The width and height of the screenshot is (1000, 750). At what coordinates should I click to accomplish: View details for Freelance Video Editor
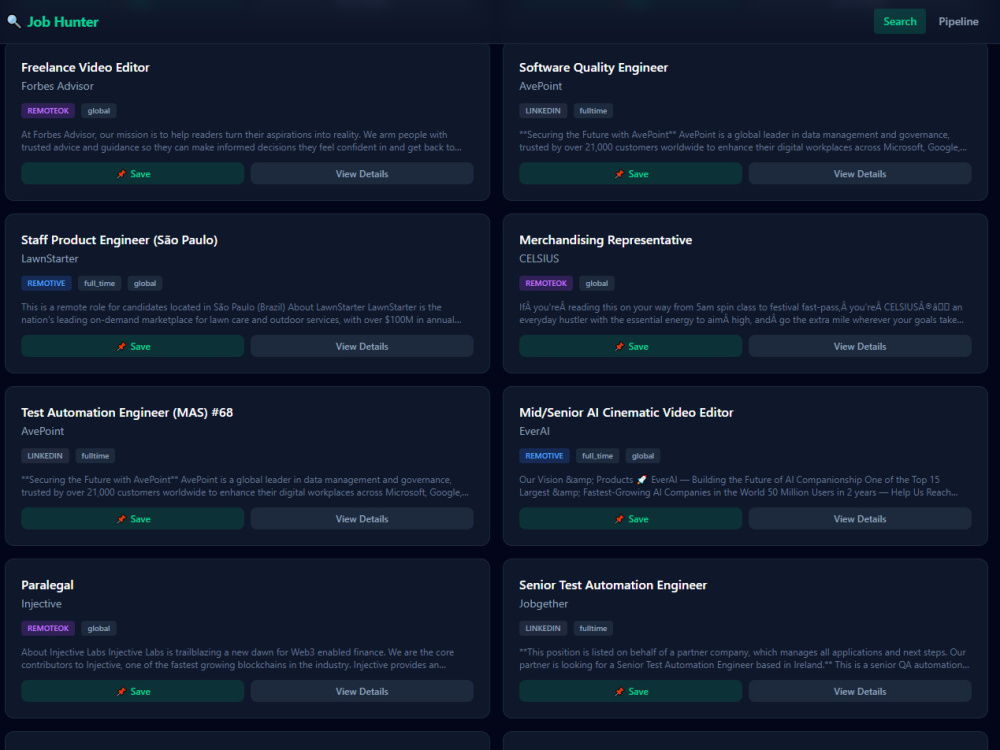pos(362,173)
